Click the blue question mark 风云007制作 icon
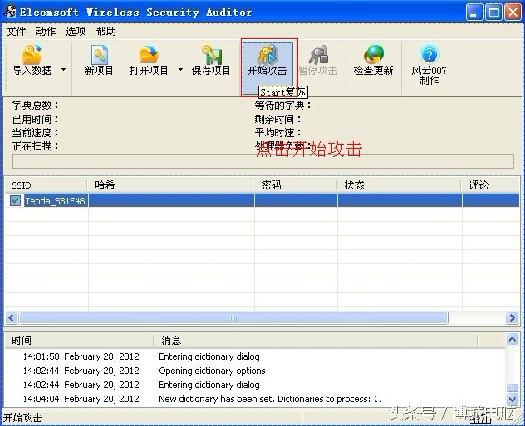This screenshot has width=525, height=426. pos(429,55)
